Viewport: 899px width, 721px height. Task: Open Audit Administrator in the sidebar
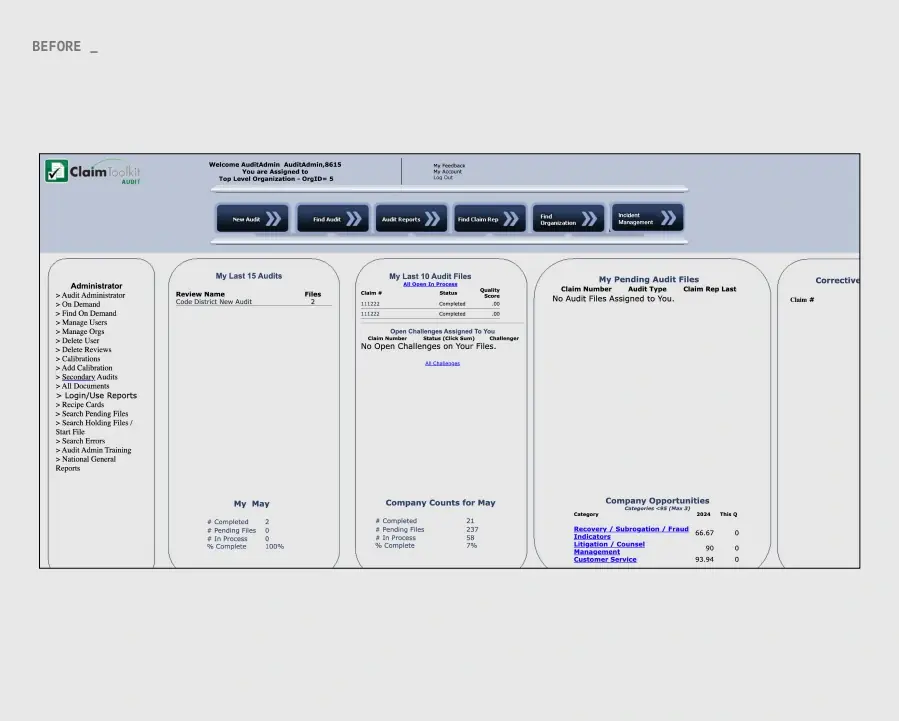click(90, 295)
